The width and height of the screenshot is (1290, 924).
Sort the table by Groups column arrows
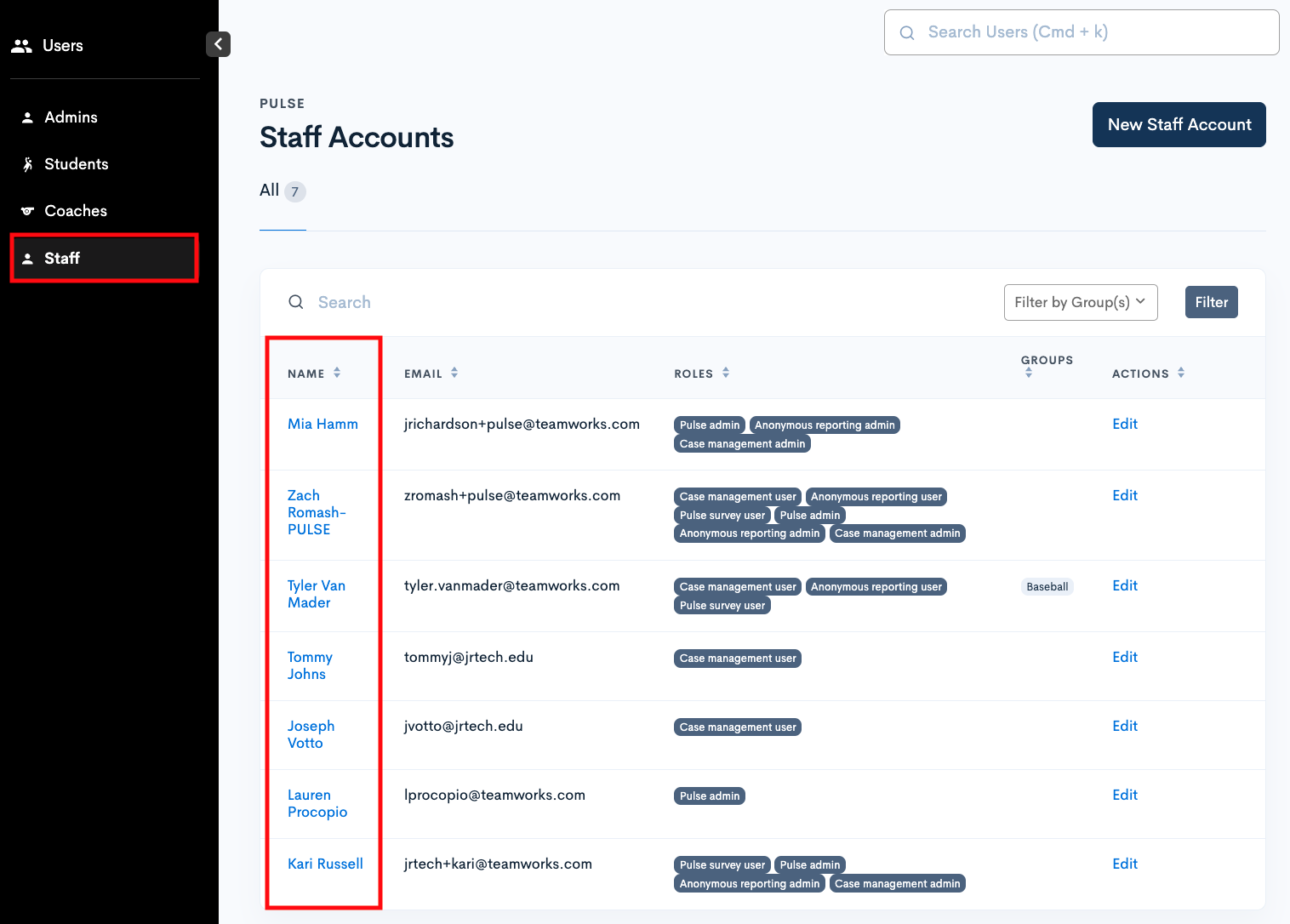(1029, 373)
